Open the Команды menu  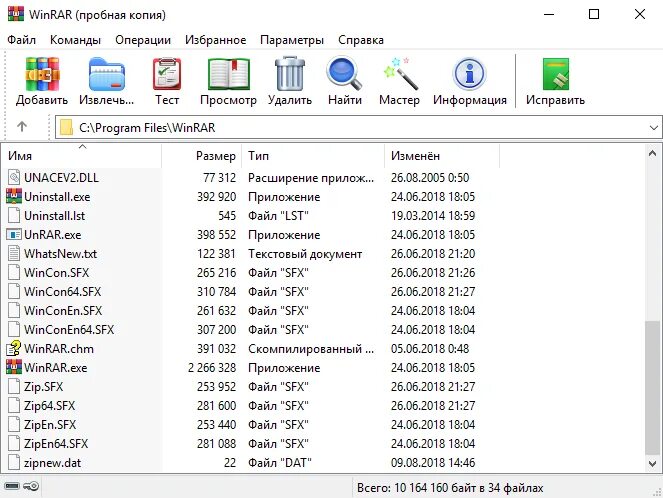pyautogui.click(x=75, y=40)
